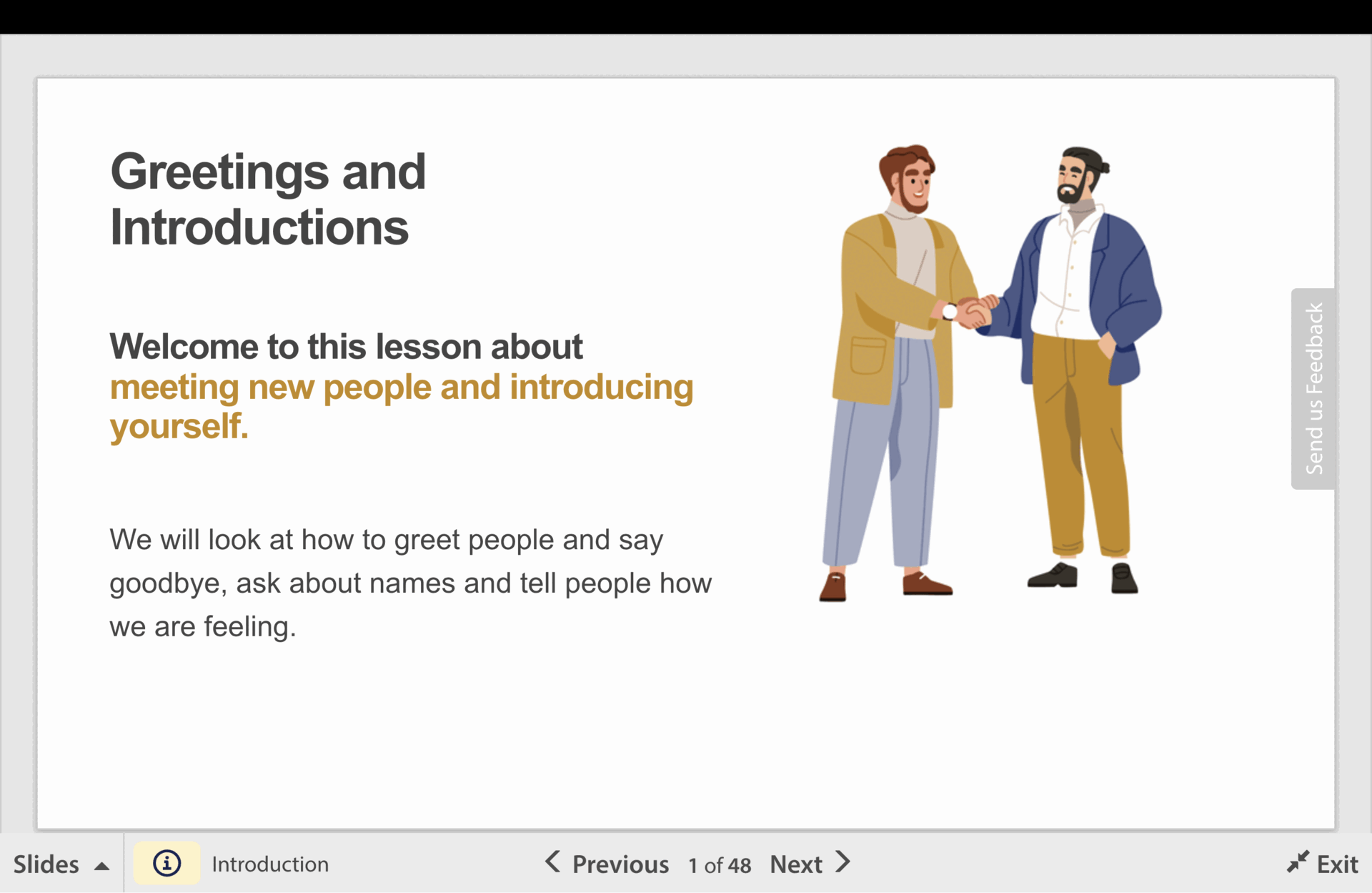
Task: Click the 1 of 48 slide counter
Action: (720, 865)
